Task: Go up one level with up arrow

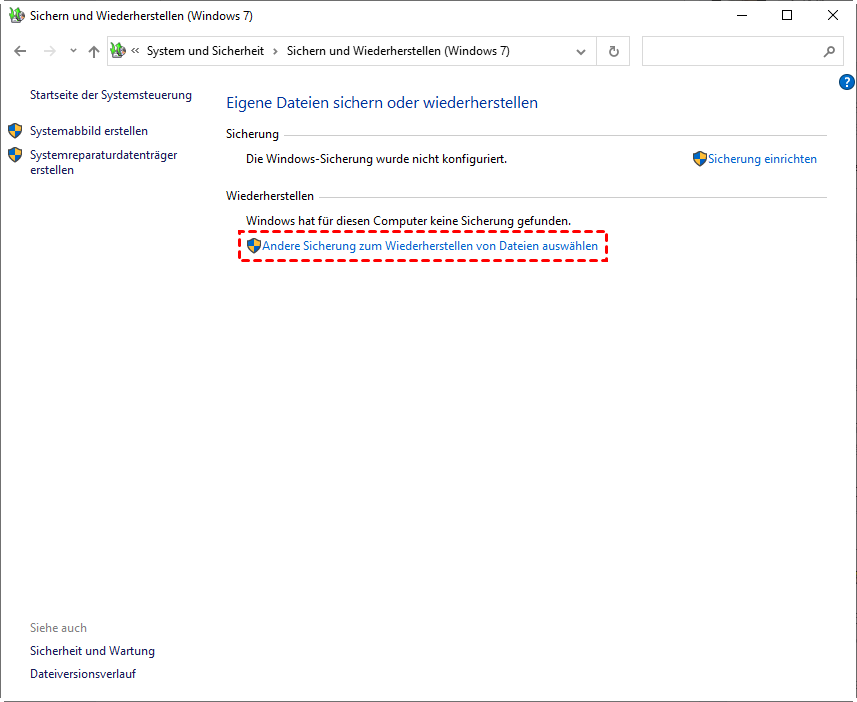Action: (x=94, y=51)
